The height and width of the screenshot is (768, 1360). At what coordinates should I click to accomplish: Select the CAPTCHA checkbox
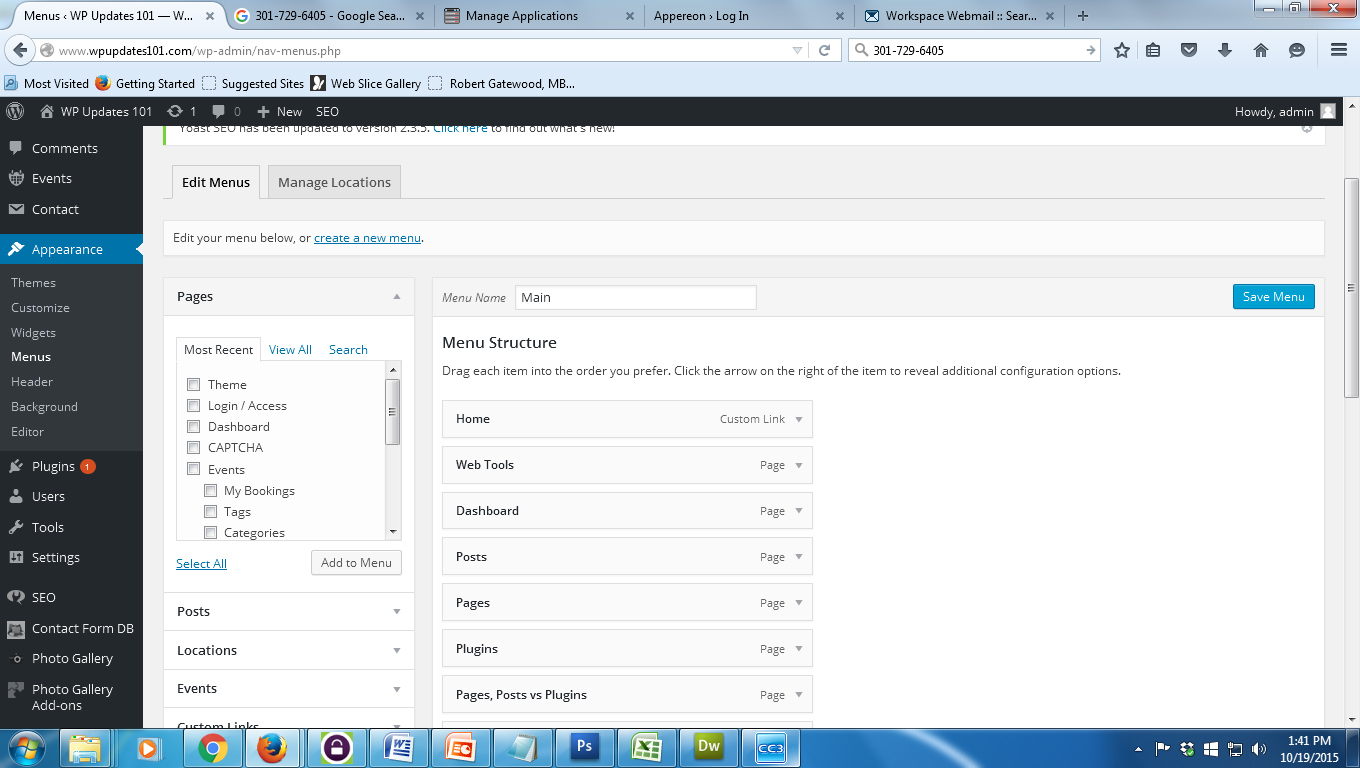pos(193,447)
